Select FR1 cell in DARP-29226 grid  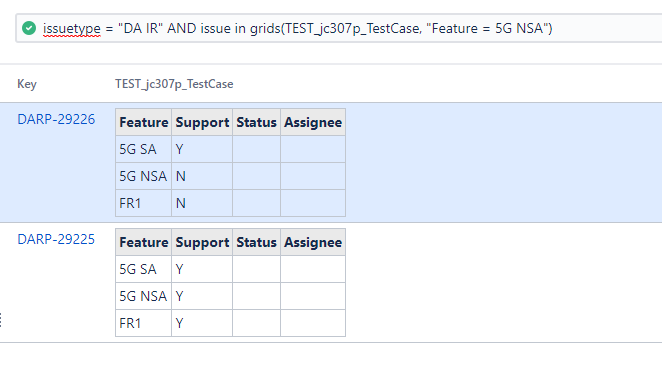point(144,203)
